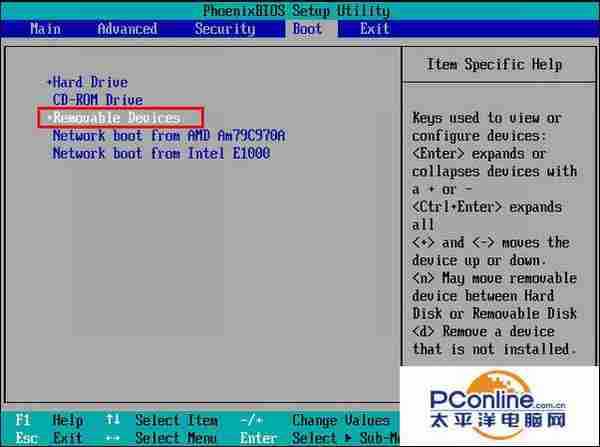
Task: Click the Esc Exit key hint
Action: (x=45, y=438)
